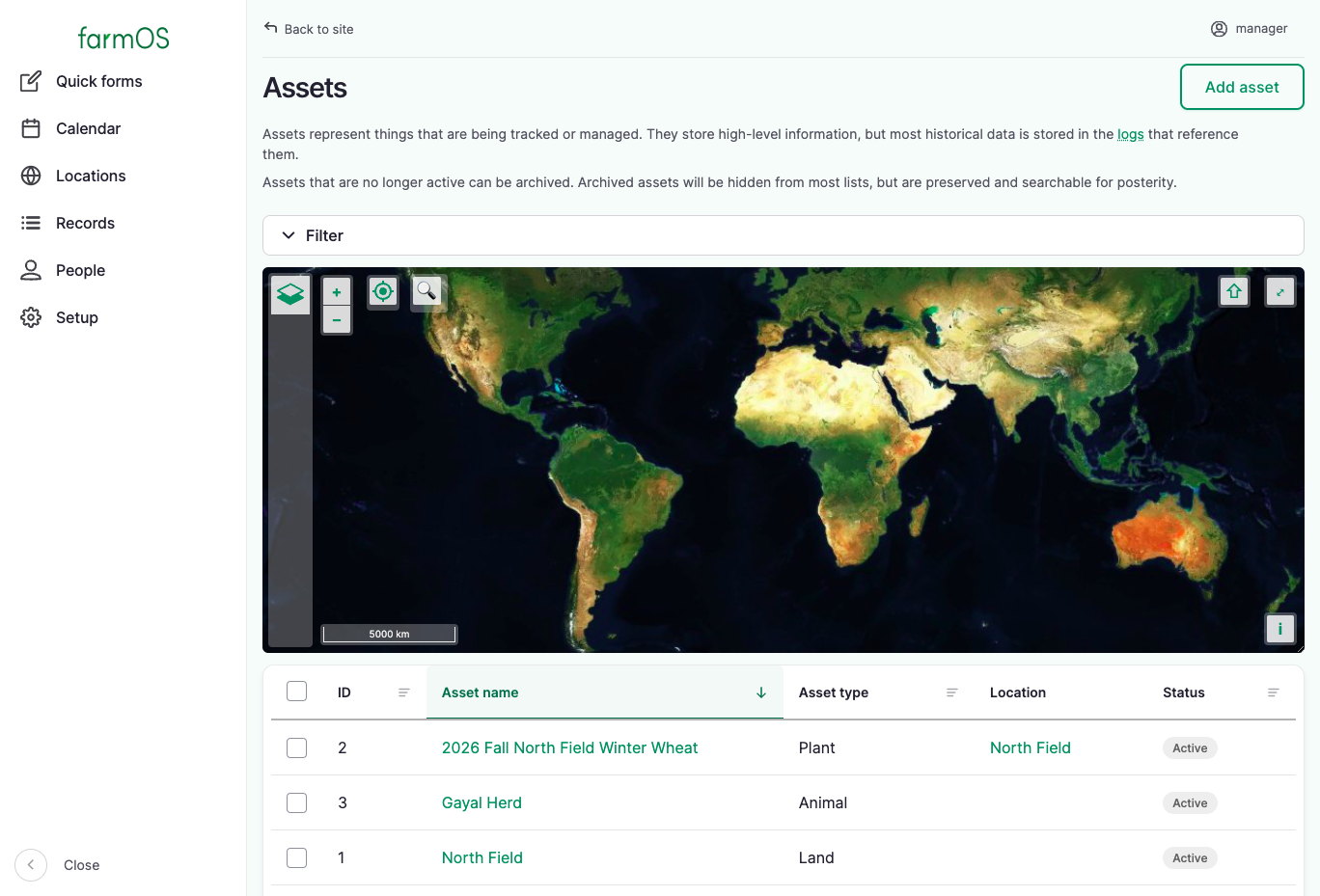Open North Field in the Asset name column
The image size is (1320, 896).
point(482,857)
